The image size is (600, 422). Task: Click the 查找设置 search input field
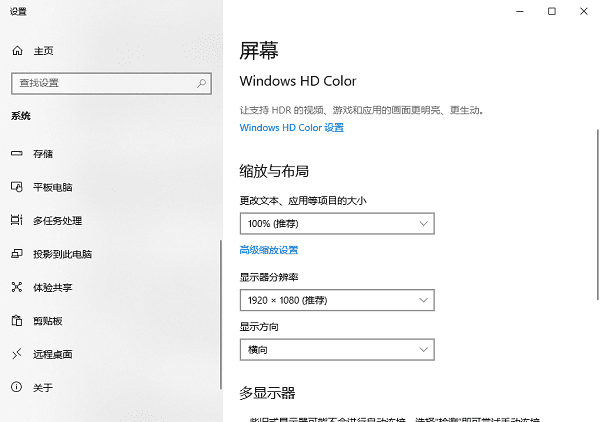click(100, 83)
